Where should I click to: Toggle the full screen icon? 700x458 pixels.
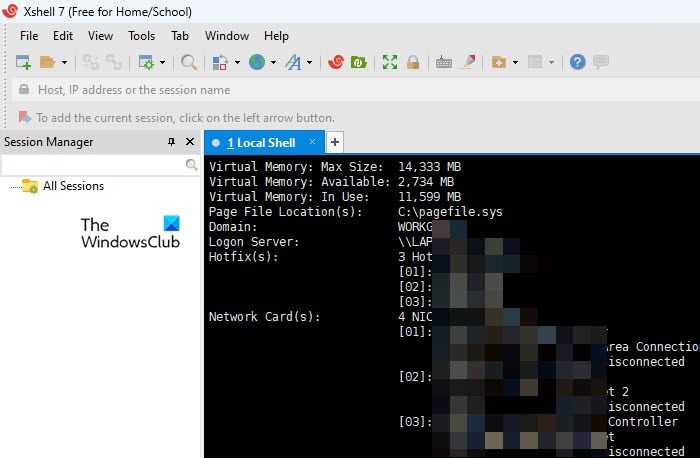click(390, 62)
